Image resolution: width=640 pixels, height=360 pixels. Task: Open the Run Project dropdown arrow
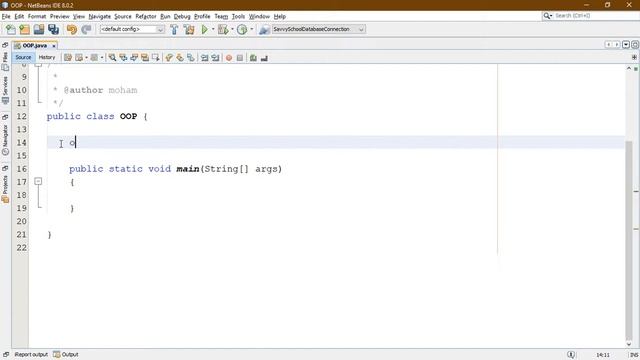[x=213, y=29]
